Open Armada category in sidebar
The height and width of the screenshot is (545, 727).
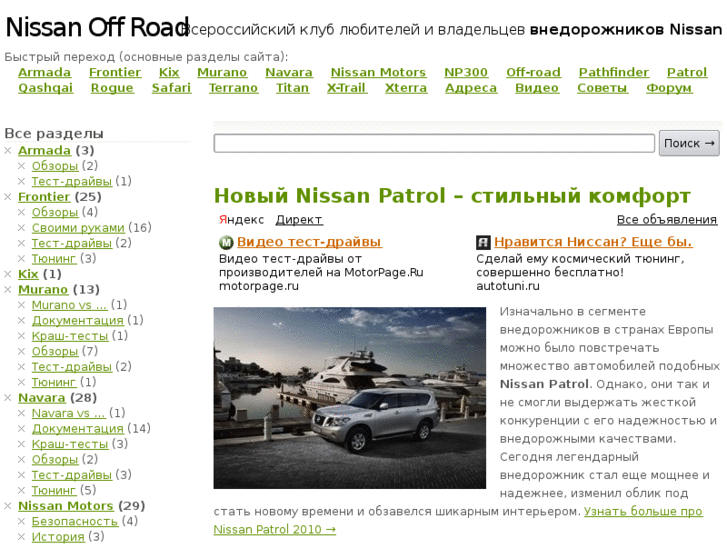(x=45, y=150)
